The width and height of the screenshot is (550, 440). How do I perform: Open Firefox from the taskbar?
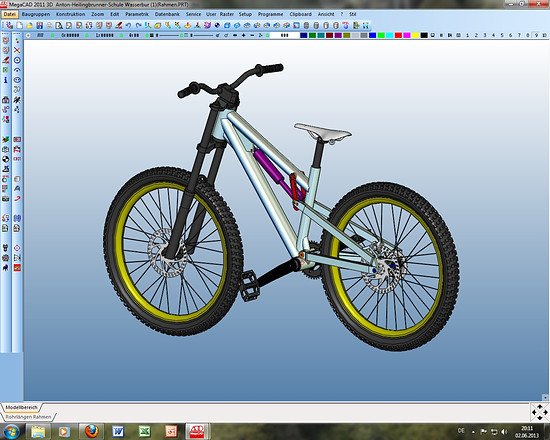click(92, 431)
